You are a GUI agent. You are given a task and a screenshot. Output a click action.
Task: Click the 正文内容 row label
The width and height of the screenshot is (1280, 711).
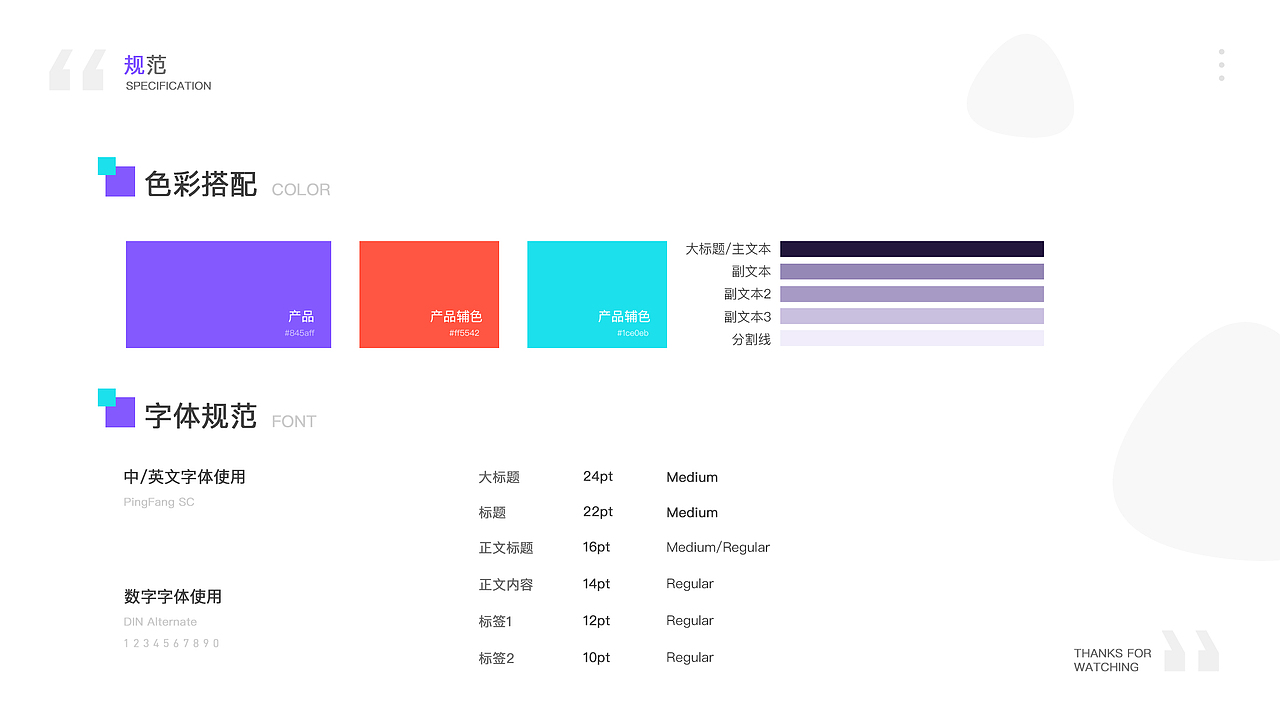506,585
